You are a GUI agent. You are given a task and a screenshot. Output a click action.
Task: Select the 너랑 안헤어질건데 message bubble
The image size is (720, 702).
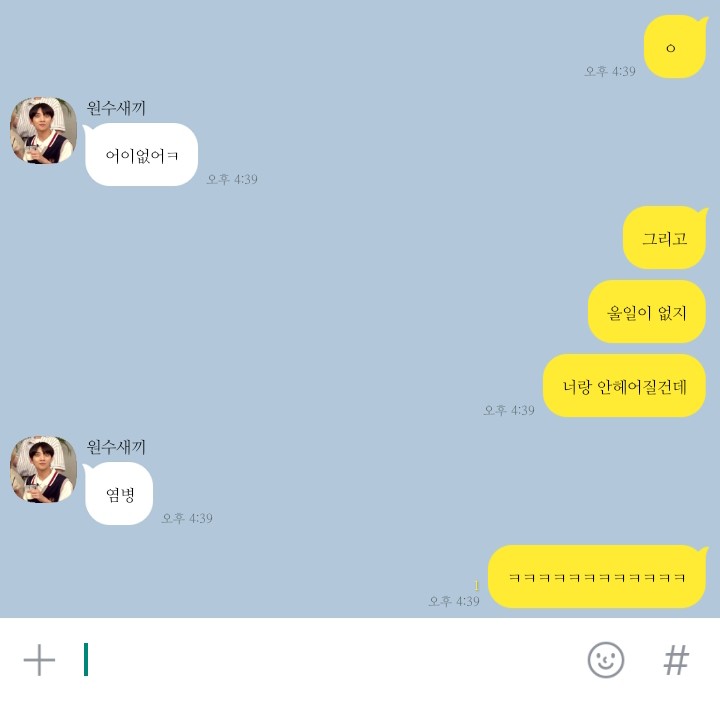(x=624, y=386)
